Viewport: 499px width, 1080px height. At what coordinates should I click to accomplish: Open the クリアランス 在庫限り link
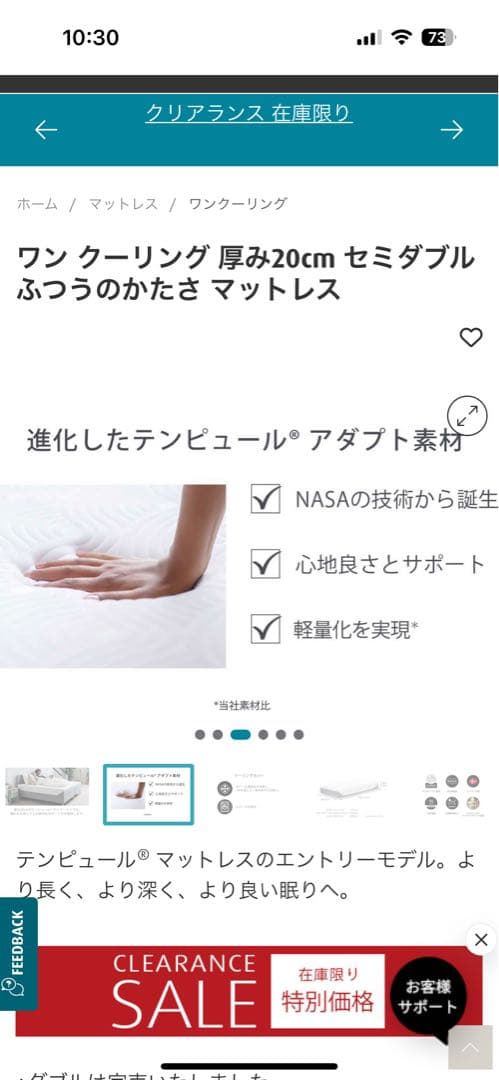coord(249,113)
